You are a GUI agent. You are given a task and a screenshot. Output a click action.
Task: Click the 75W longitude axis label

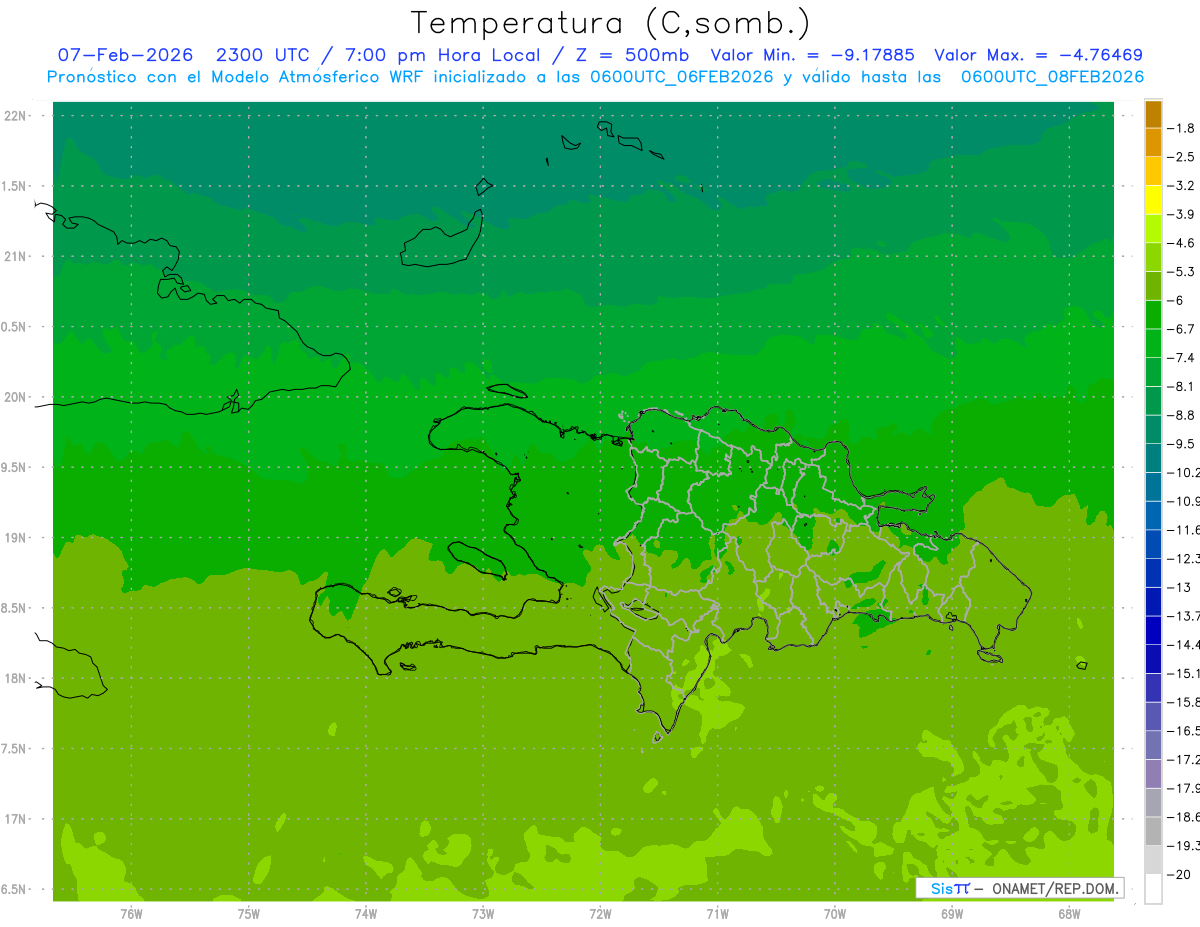(249, 913)
